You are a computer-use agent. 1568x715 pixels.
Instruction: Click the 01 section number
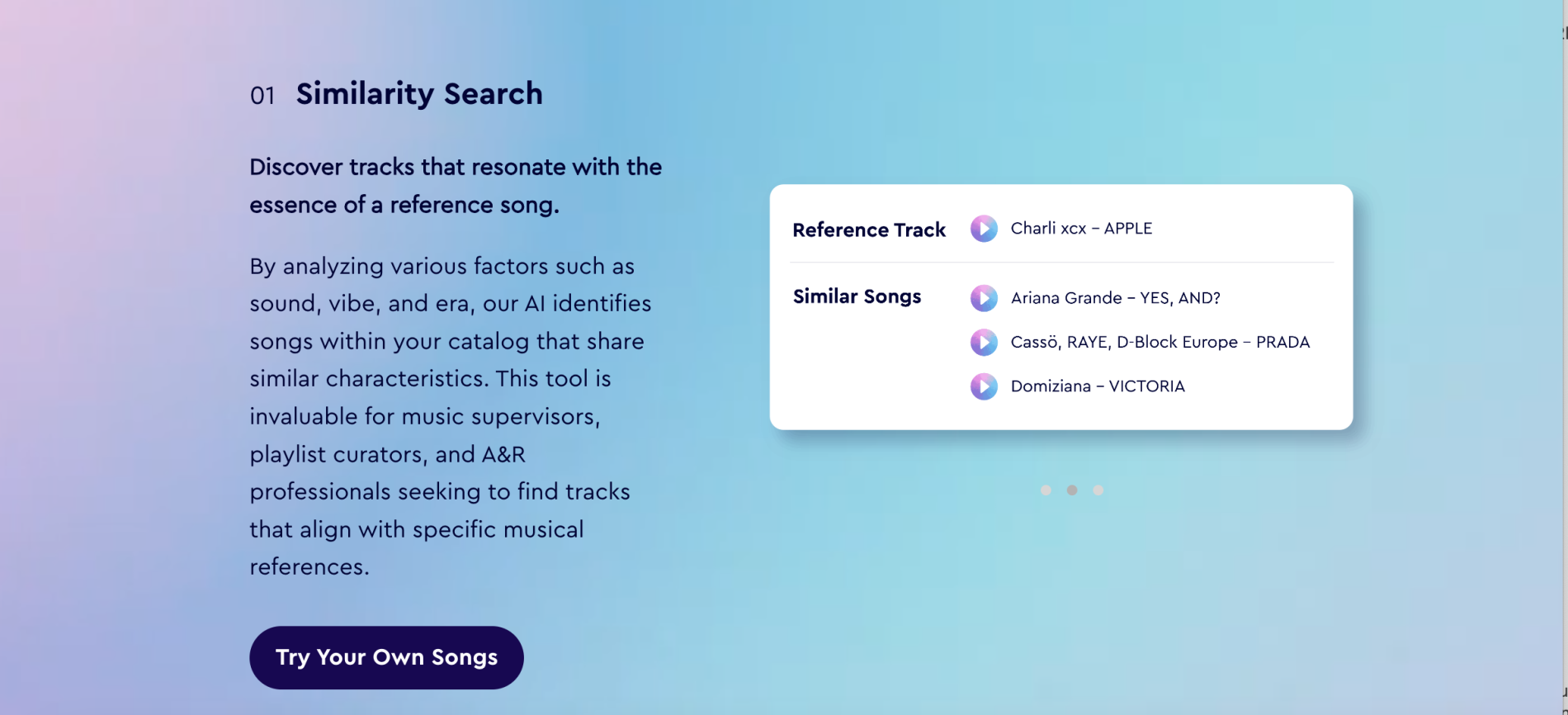[262, 96]
